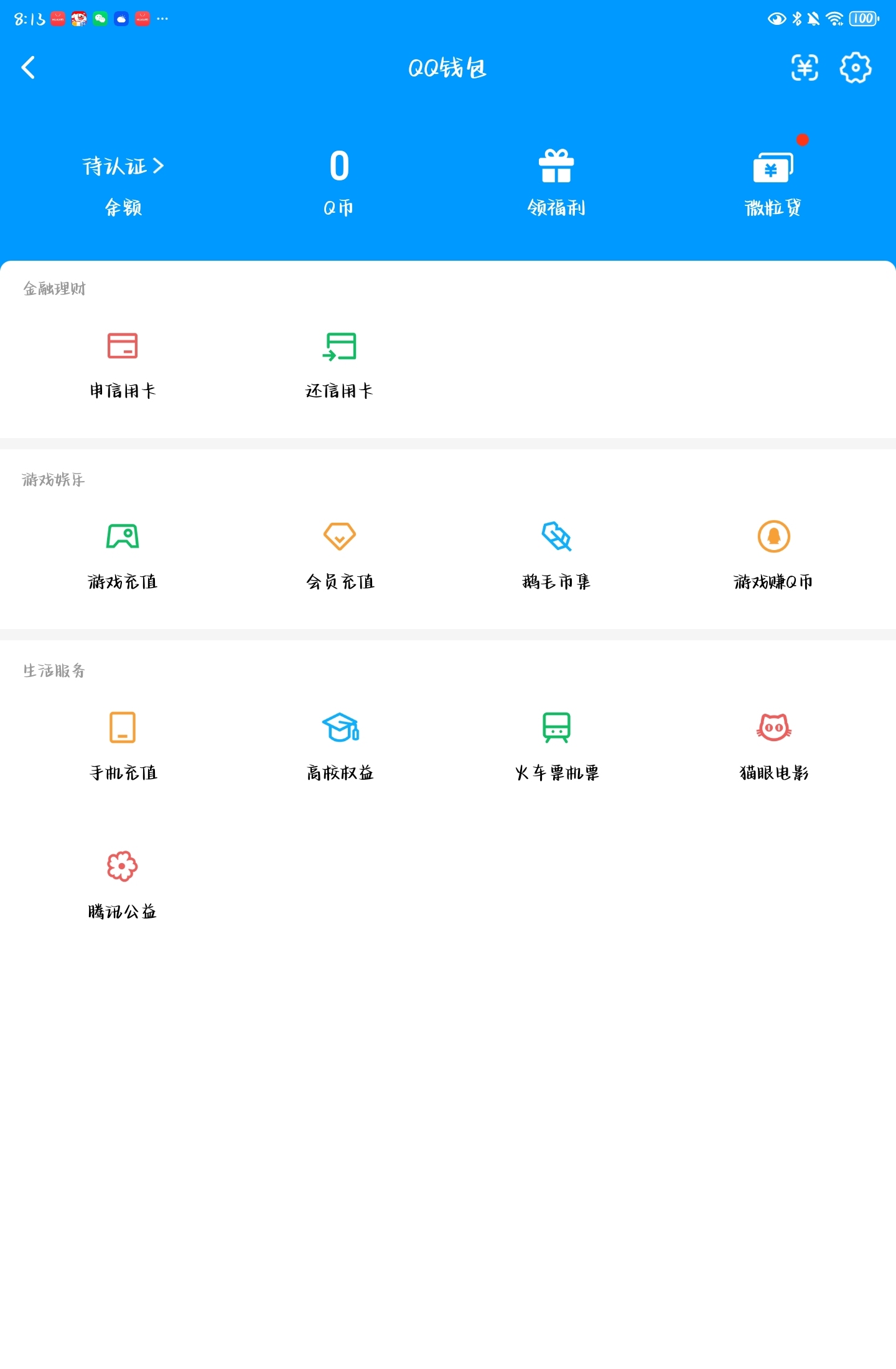This screenshot has height=1369, width=896.
Task: Tap the 领福利 label
Action: pyautogui.click(x=556, y=207)
